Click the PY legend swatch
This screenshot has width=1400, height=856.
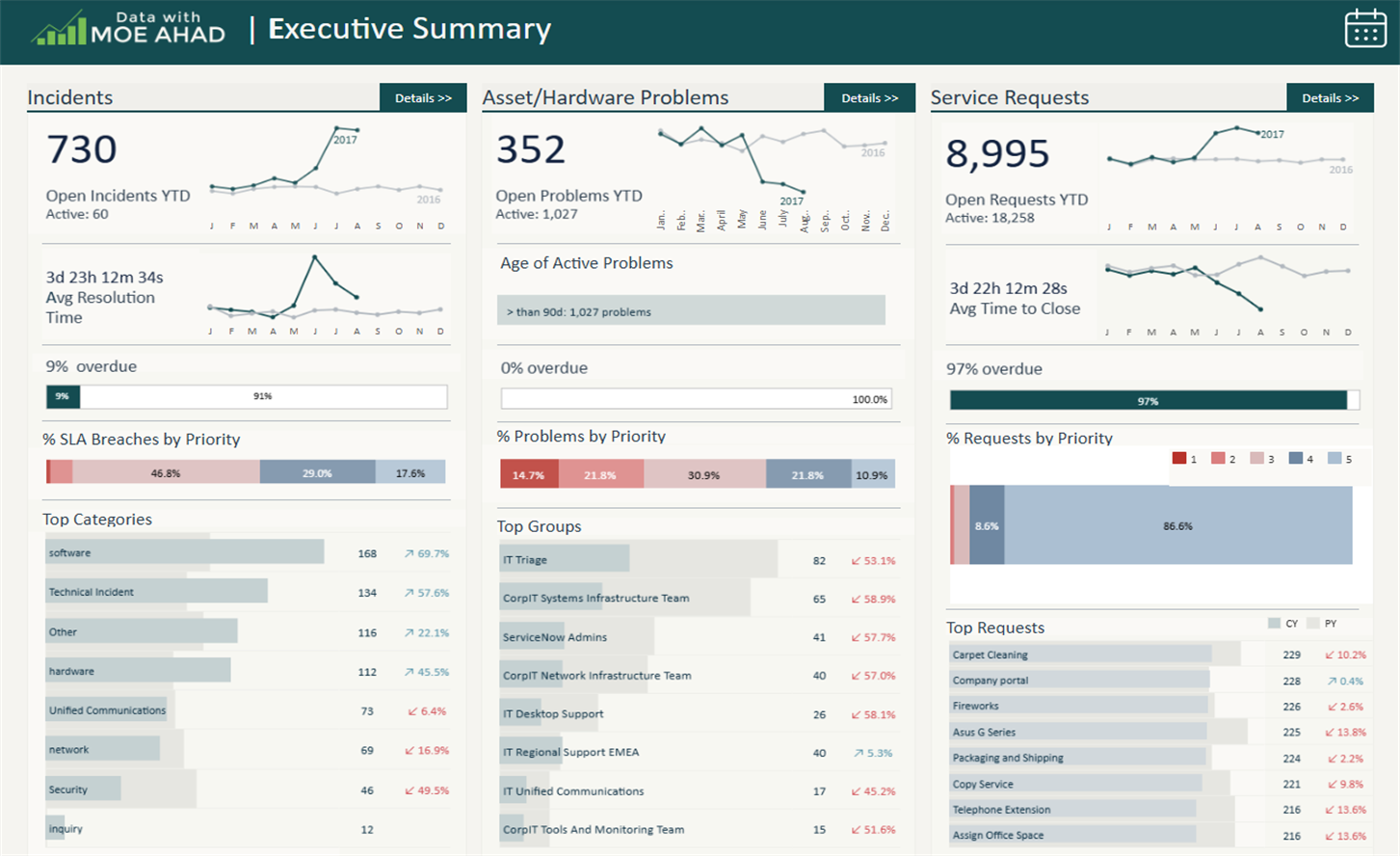tap(1313, 624)
